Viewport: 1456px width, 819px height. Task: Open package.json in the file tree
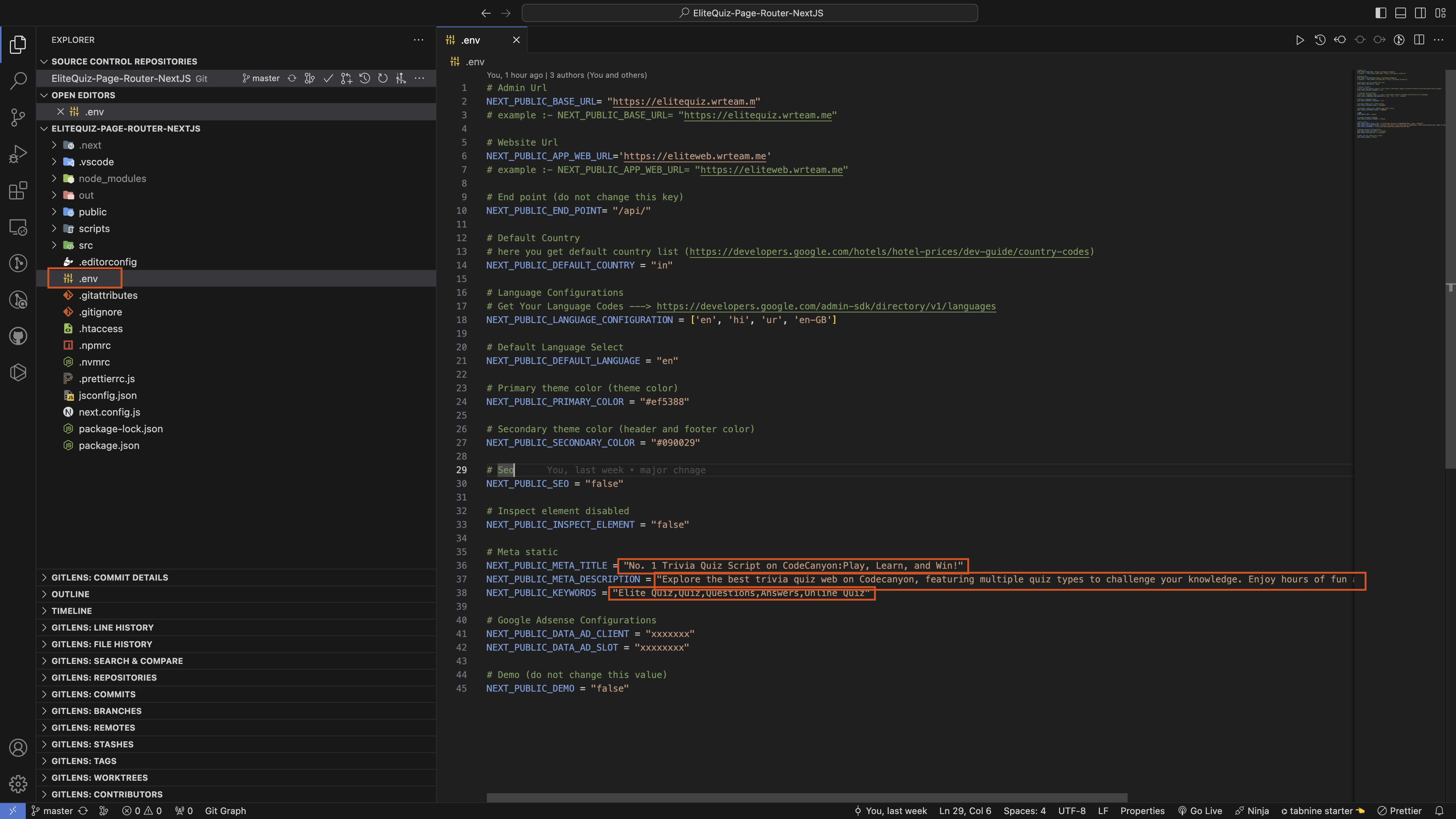coord(109,446)
